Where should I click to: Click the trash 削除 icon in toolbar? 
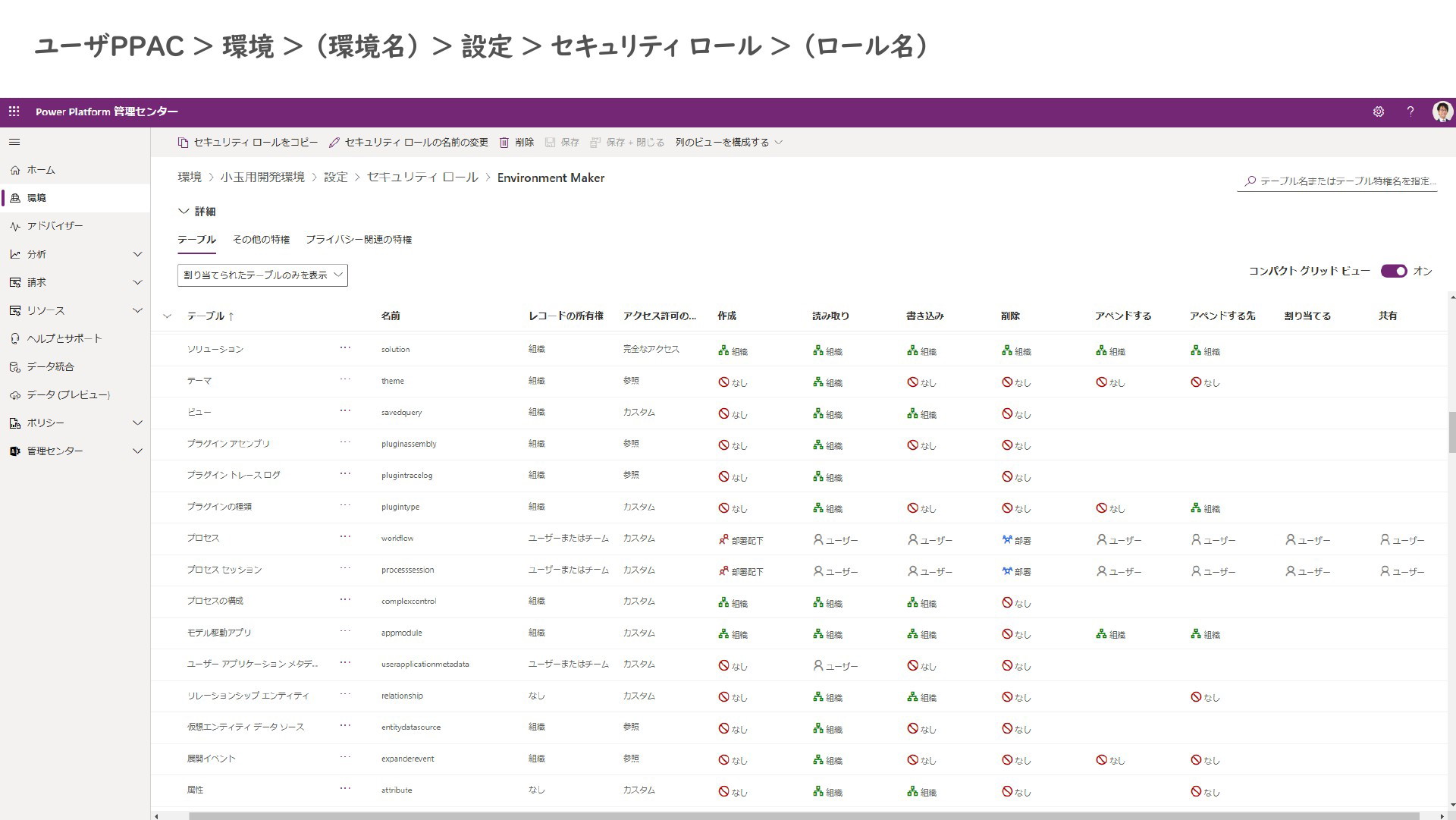click(x=504, y=143)
